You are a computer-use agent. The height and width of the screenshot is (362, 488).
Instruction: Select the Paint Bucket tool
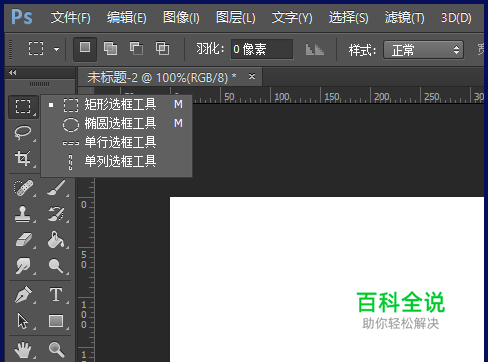click(x=56, y=240)
